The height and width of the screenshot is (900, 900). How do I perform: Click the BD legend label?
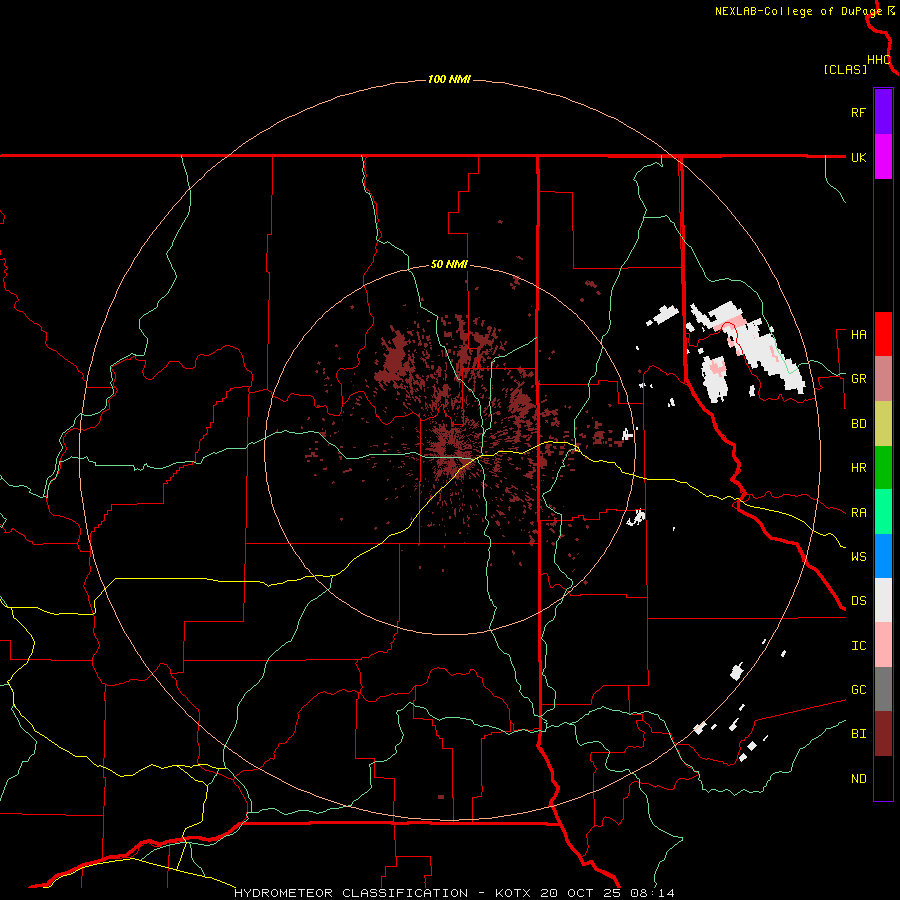(858, 424)
